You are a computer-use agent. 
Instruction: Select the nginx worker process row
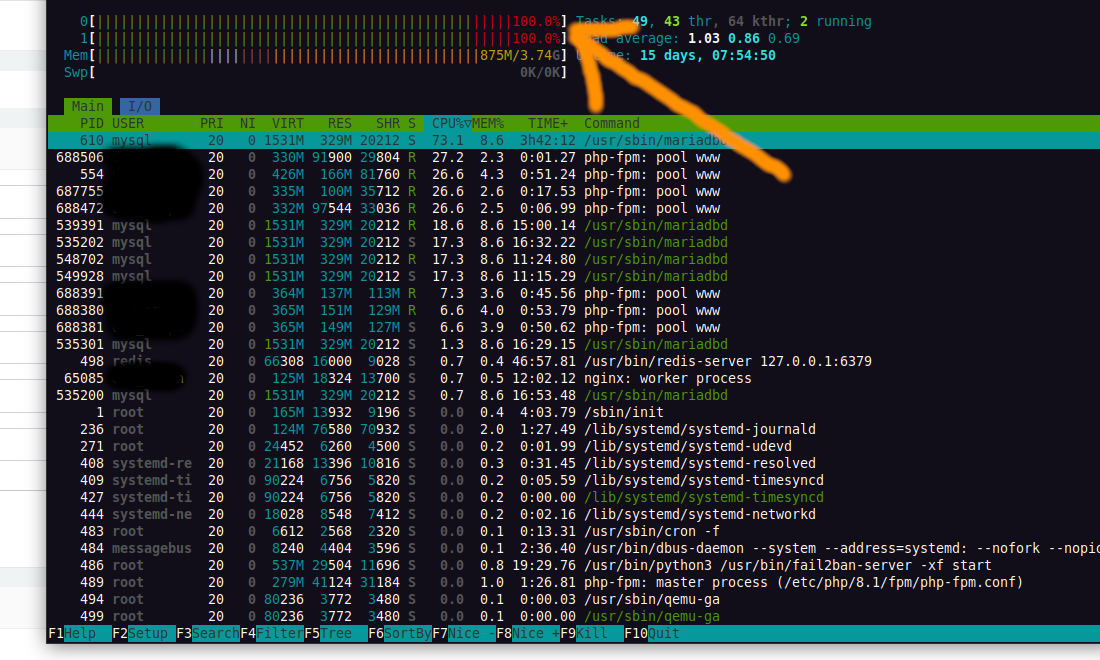tap(574, 379)
